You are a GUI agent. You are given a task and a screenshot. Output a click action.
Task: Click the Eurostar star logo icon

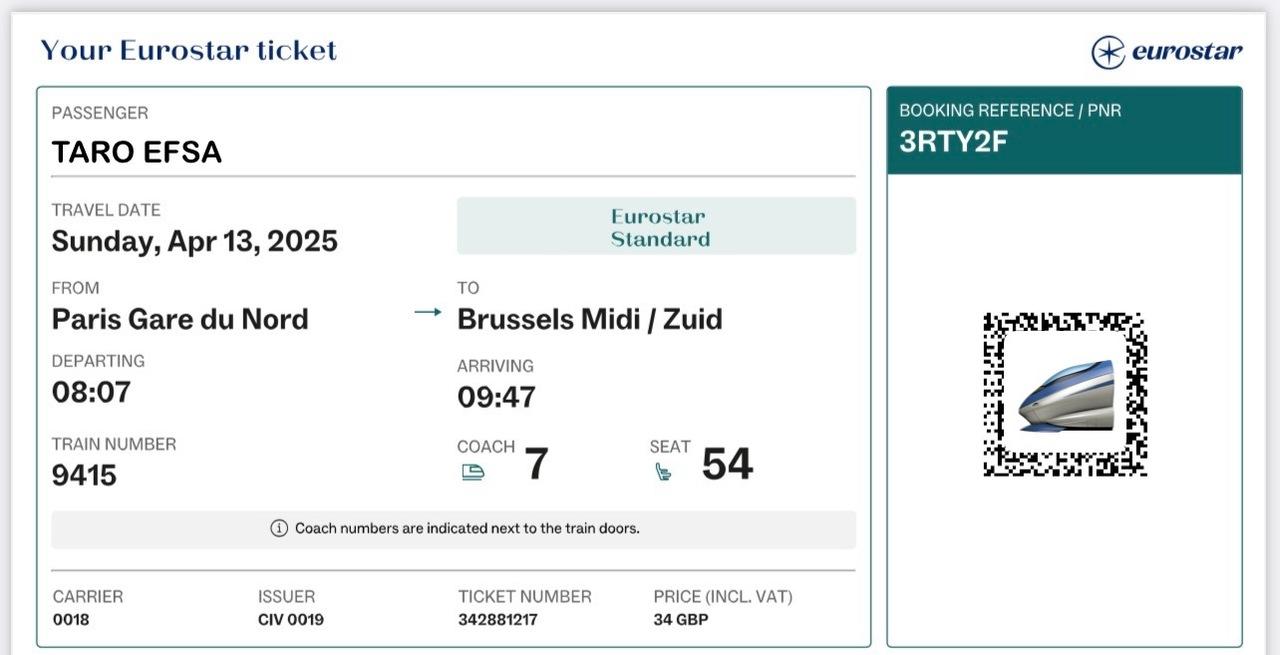[x=1108, y=52]
